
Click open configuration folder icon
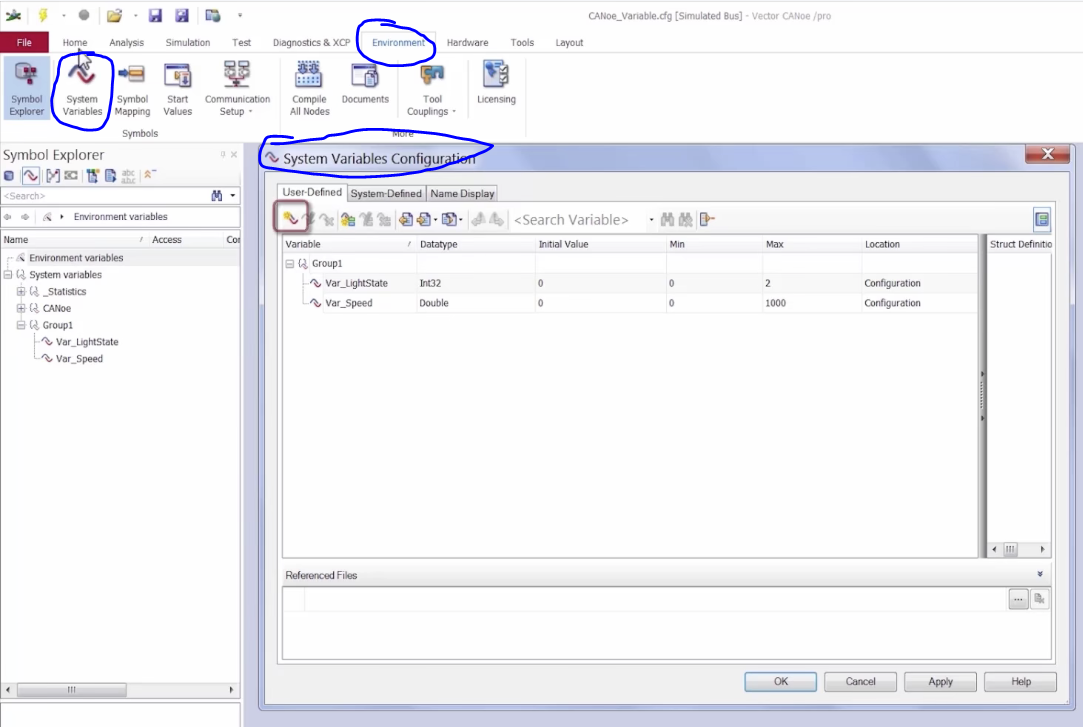point(114,15)
